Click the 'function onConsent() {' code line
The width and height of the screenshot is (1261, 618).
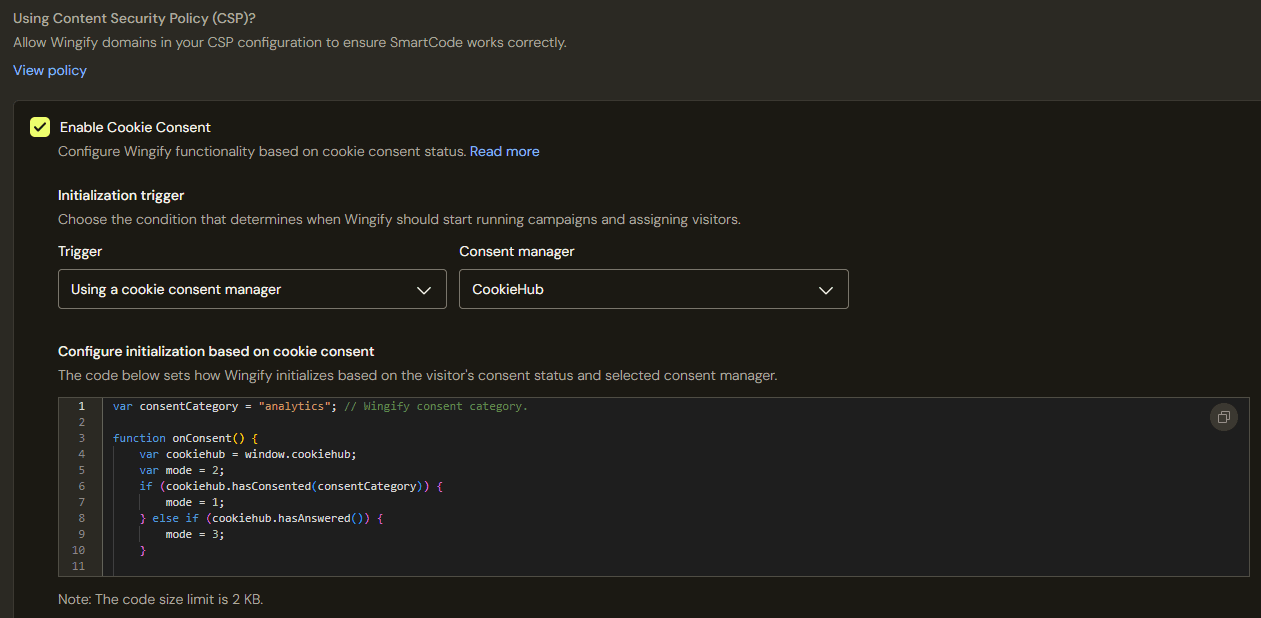(x=186, y=438)
